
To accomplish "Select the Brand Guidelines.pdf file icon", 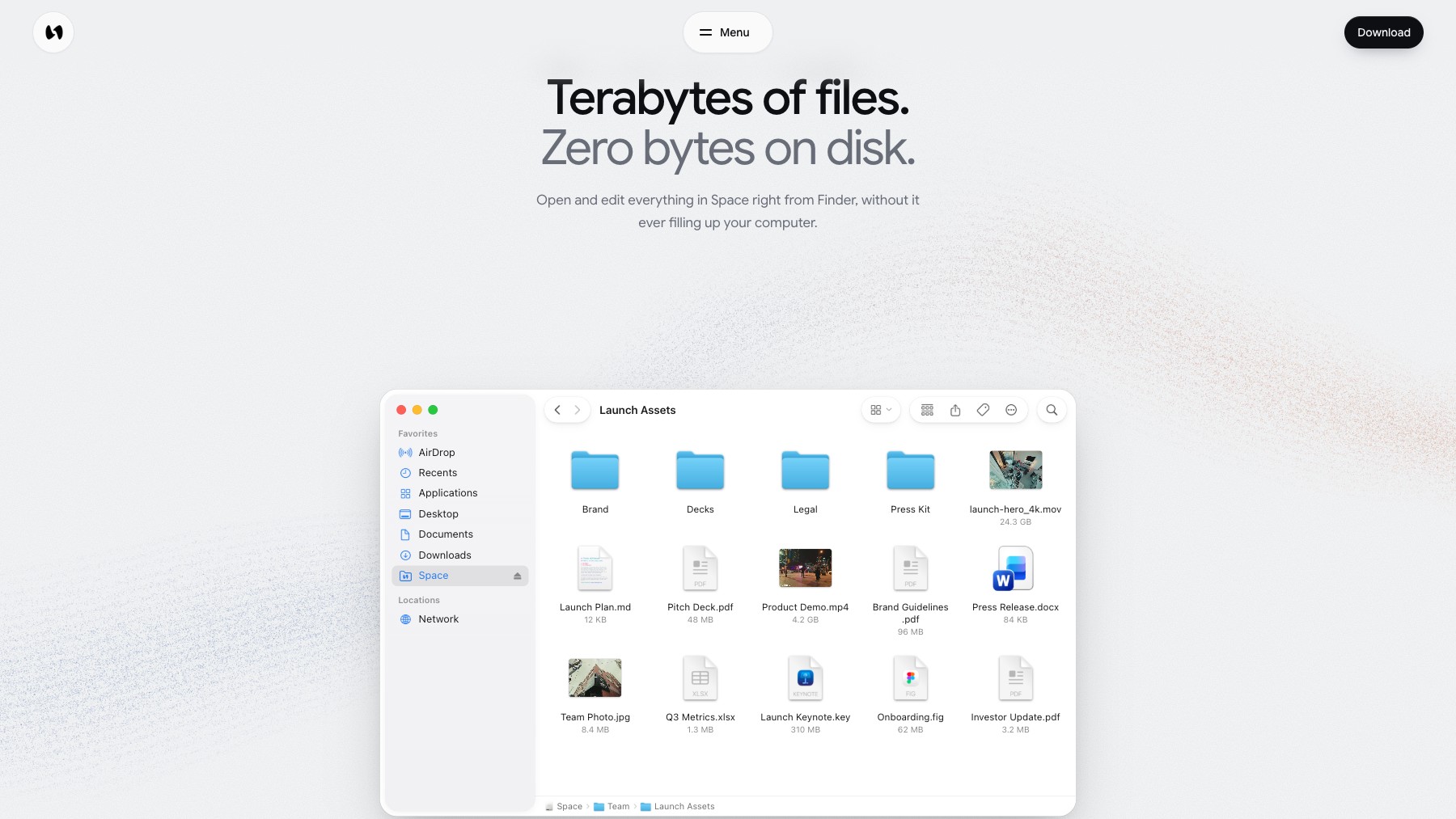I will pyautogui.click(x=911, y=568).
